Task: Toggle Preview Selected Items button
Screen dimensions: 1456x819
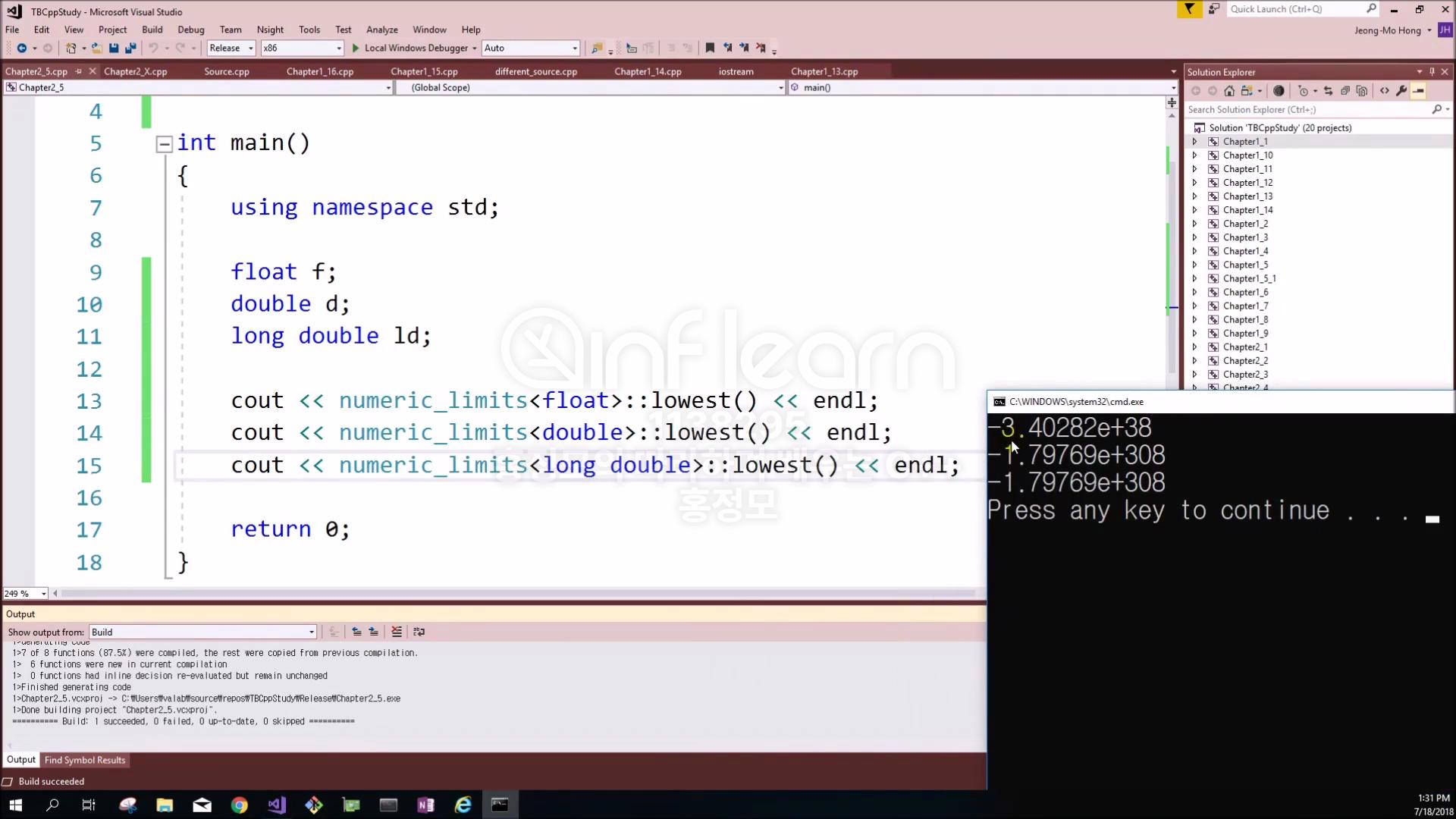Action: pos(1418,91)
